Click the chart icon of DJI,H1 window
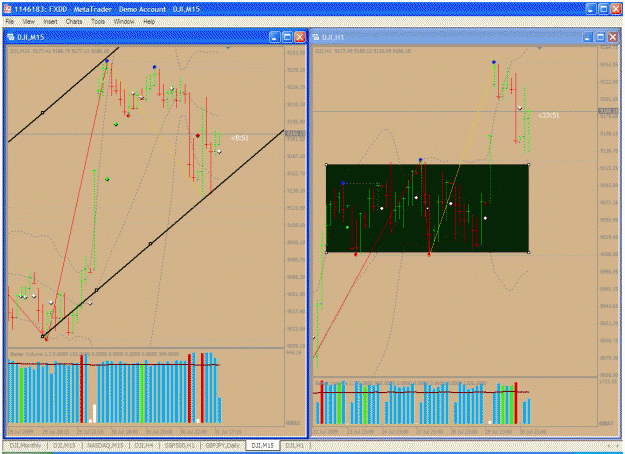The width and height of the screenshot is (625, 454). [316, 37]
